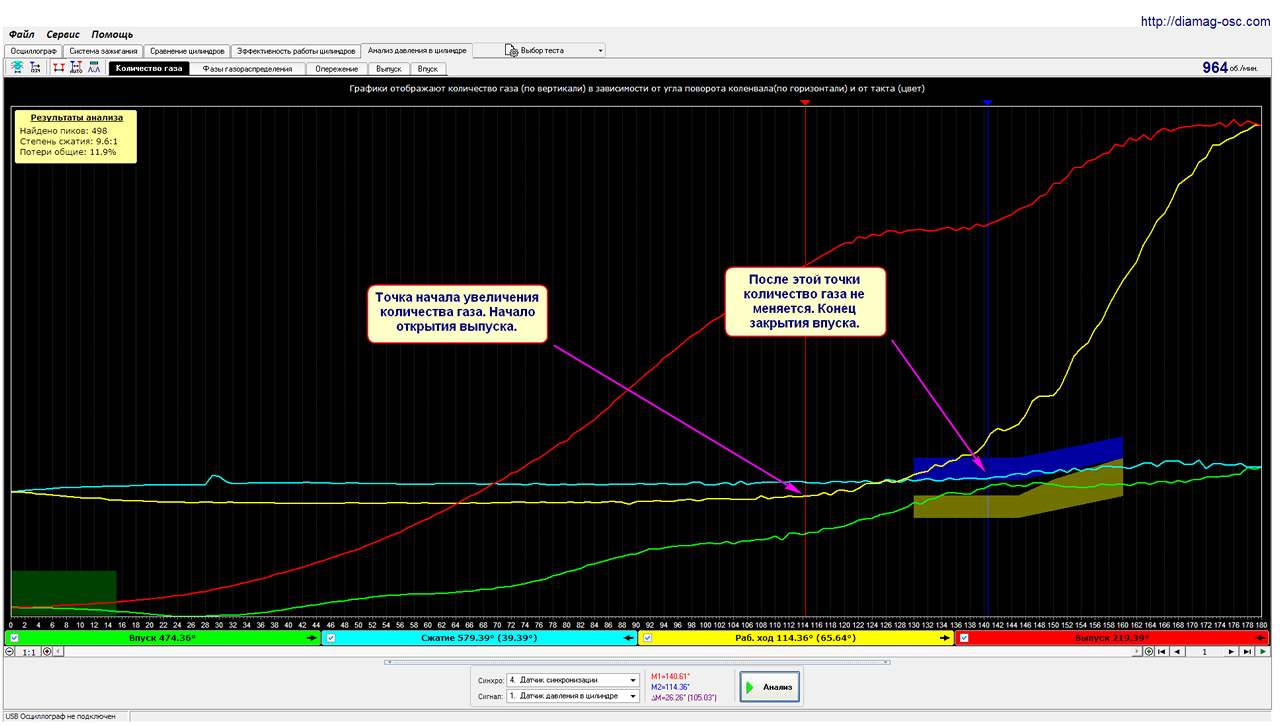Click the frame number field showing 1
Viewport: 1280px width, 725px height.
click(1204, 651)
